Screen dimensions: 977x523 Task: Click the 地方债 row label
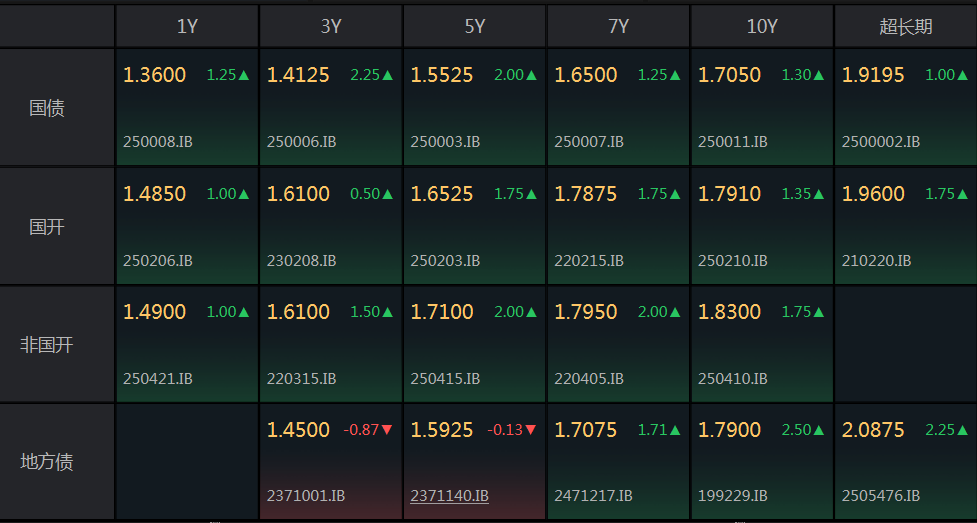47,462
